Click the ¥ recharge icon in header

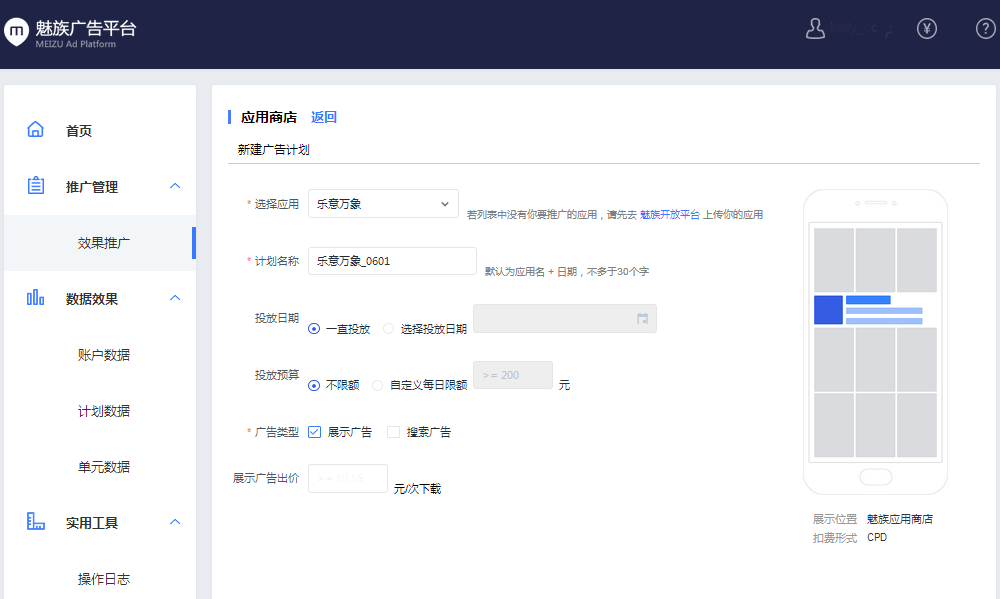tap(927, 28)
